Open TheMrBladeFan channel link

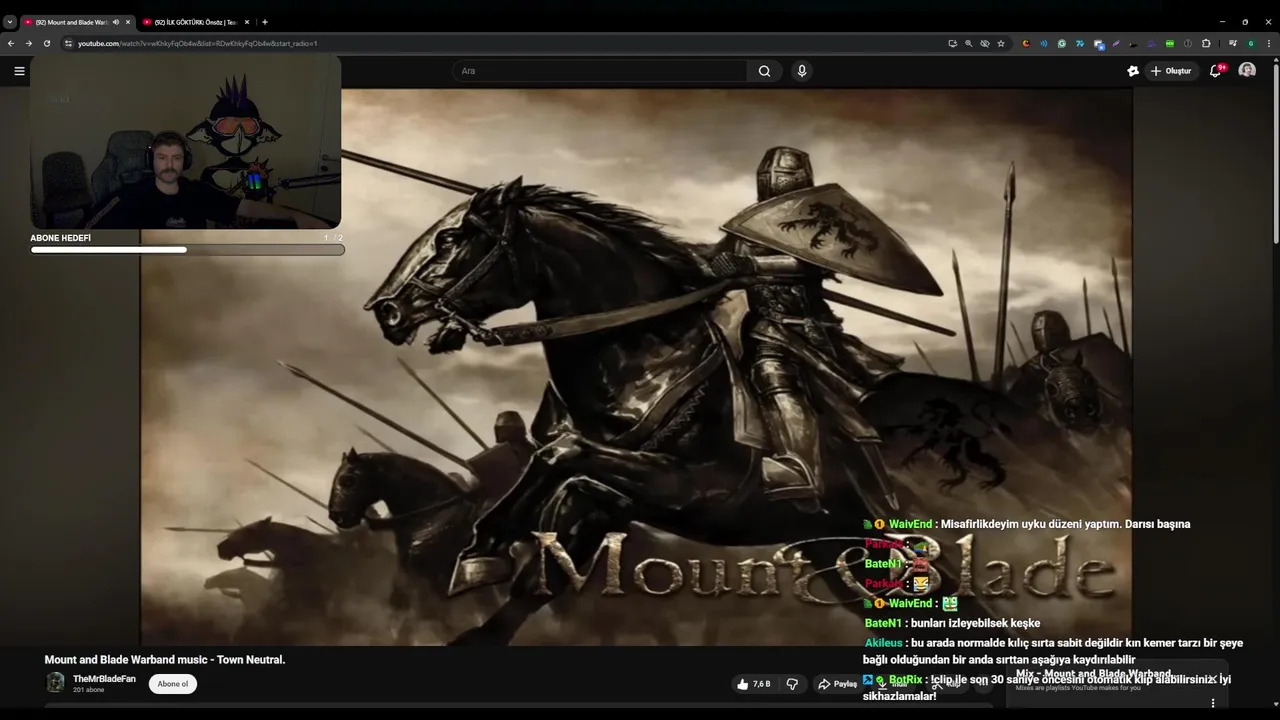pos(104,679)
